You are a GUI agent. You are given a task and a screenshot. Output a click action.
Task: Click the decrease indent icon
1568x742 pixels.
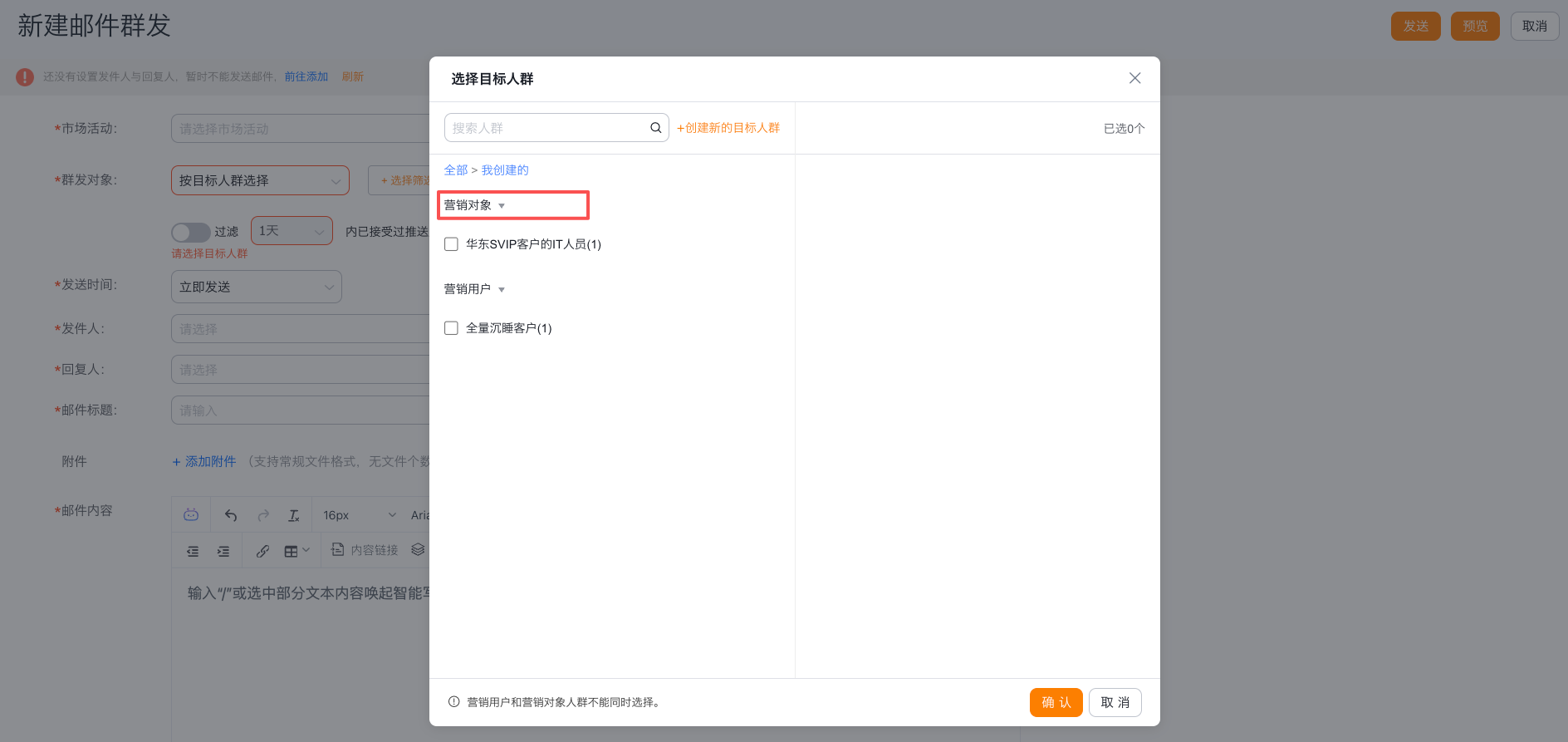(193, 551)
